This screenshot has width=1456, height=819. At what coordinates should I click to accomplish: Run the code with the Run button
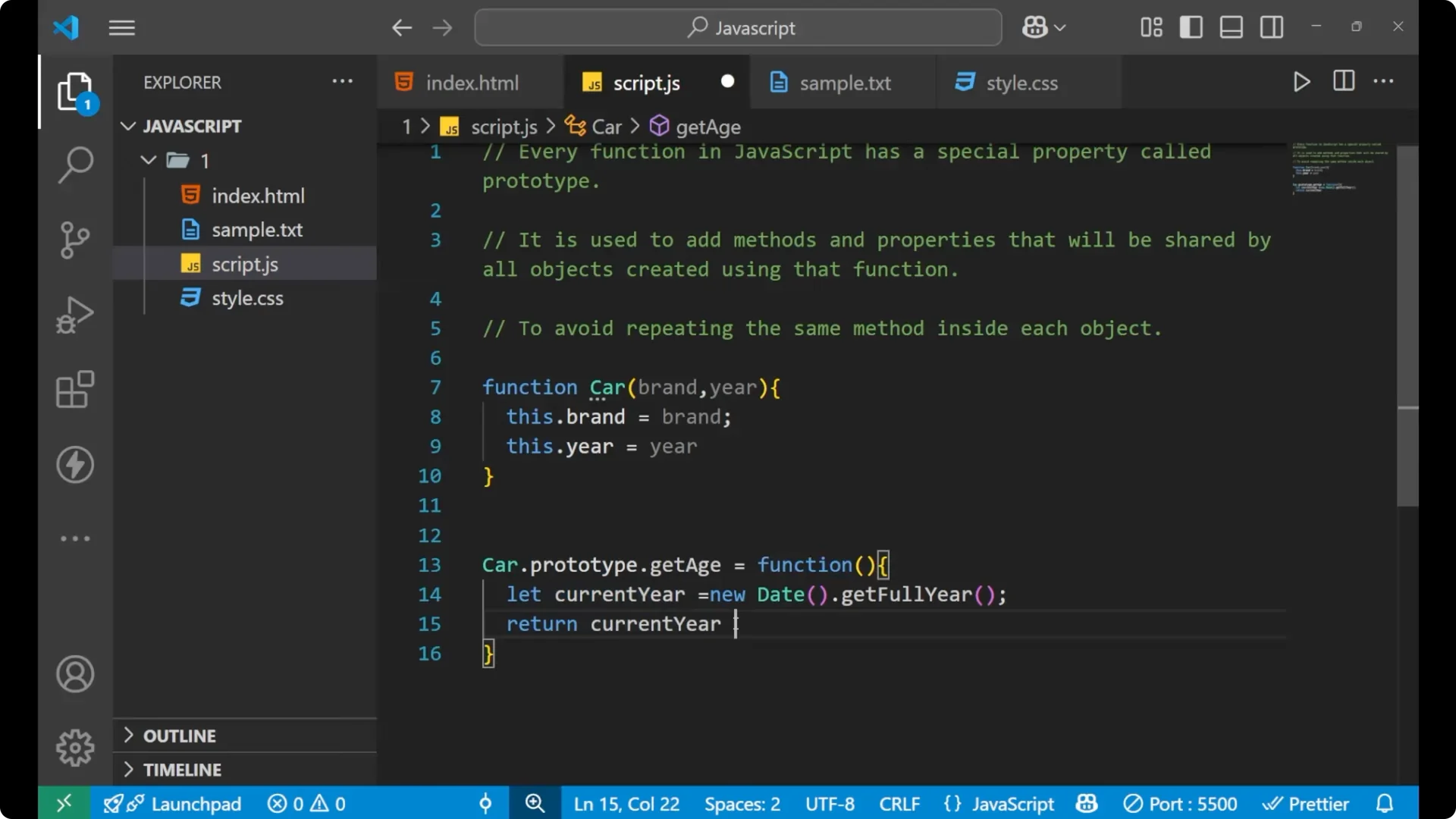[1302, 82]
